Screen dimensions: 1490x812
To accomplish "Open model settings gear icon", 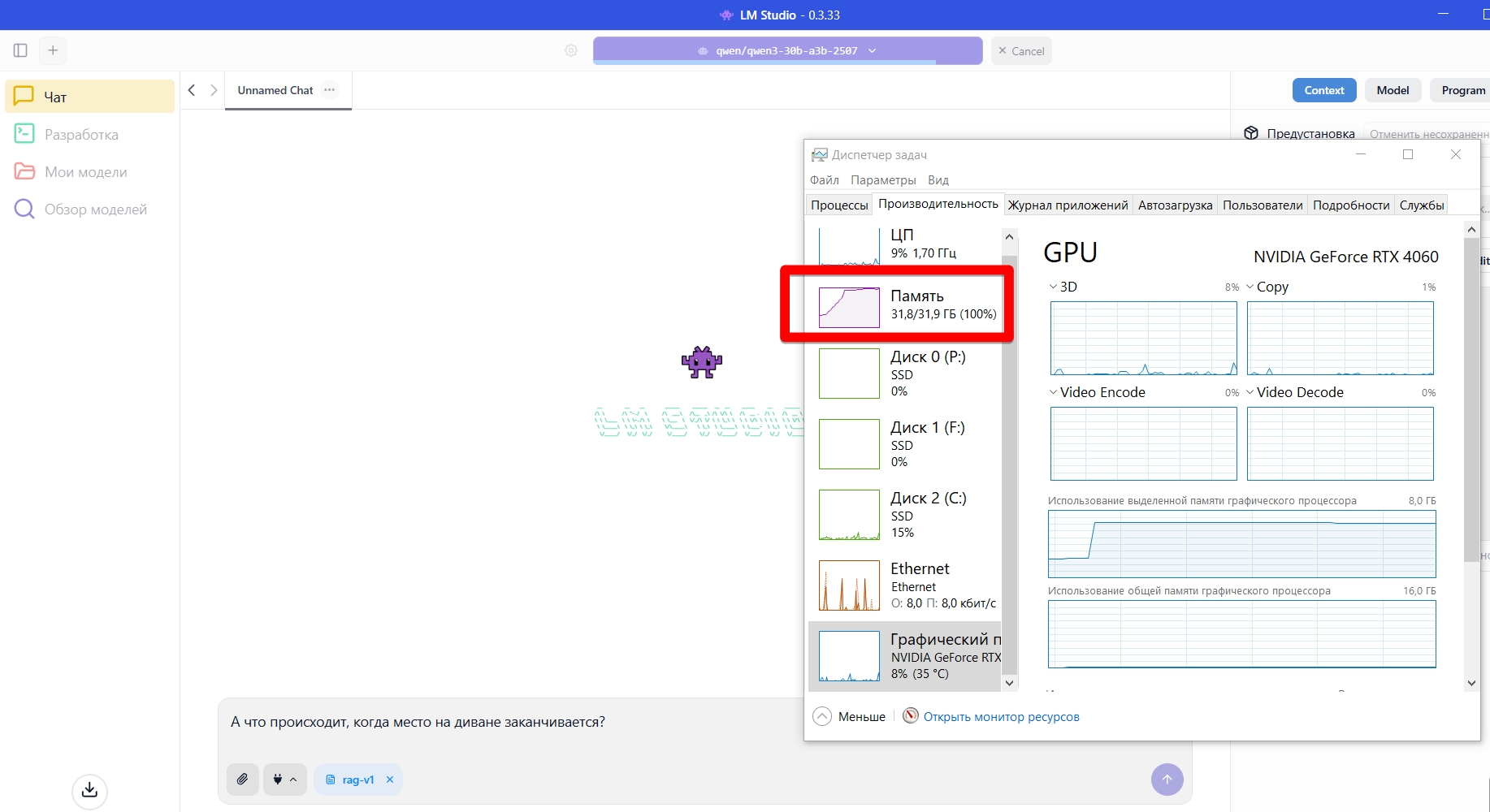I will pos(571,50).
